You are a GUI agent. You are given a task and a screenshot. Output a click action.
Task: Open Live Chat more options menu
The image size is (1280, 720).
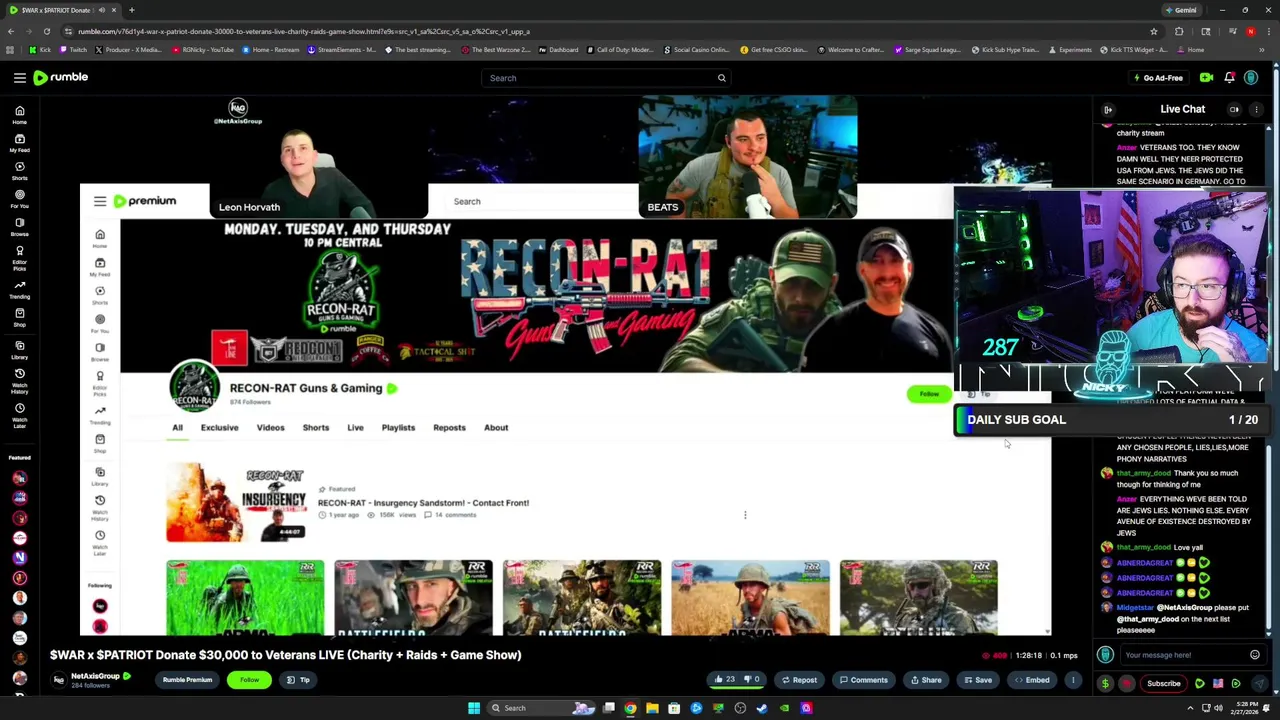pyautogui.click(x=1257, y=109)
